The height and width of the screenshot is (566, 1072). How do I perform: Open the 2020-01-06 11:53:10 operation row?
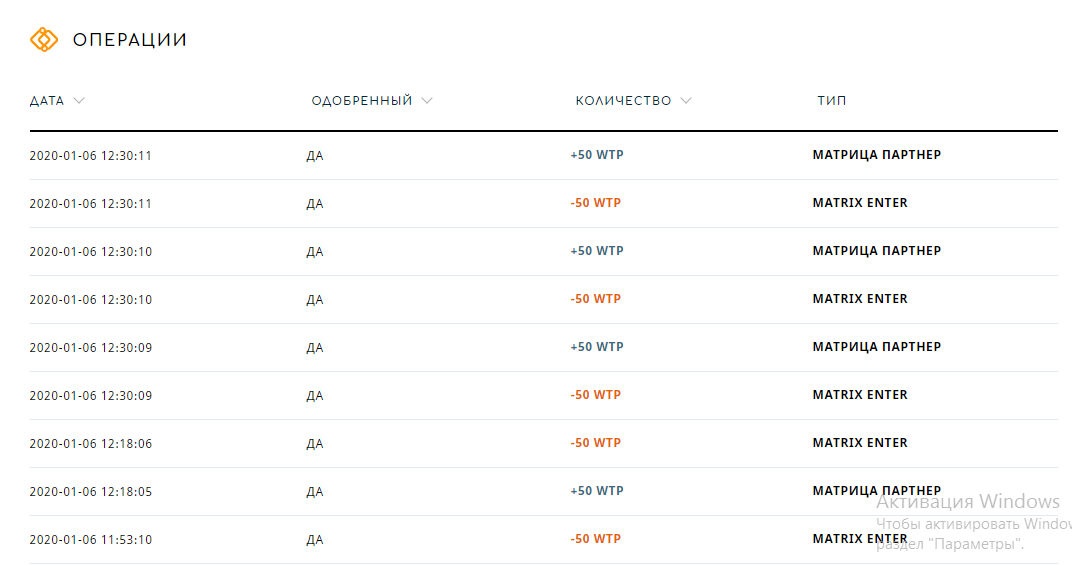(544, 539)
